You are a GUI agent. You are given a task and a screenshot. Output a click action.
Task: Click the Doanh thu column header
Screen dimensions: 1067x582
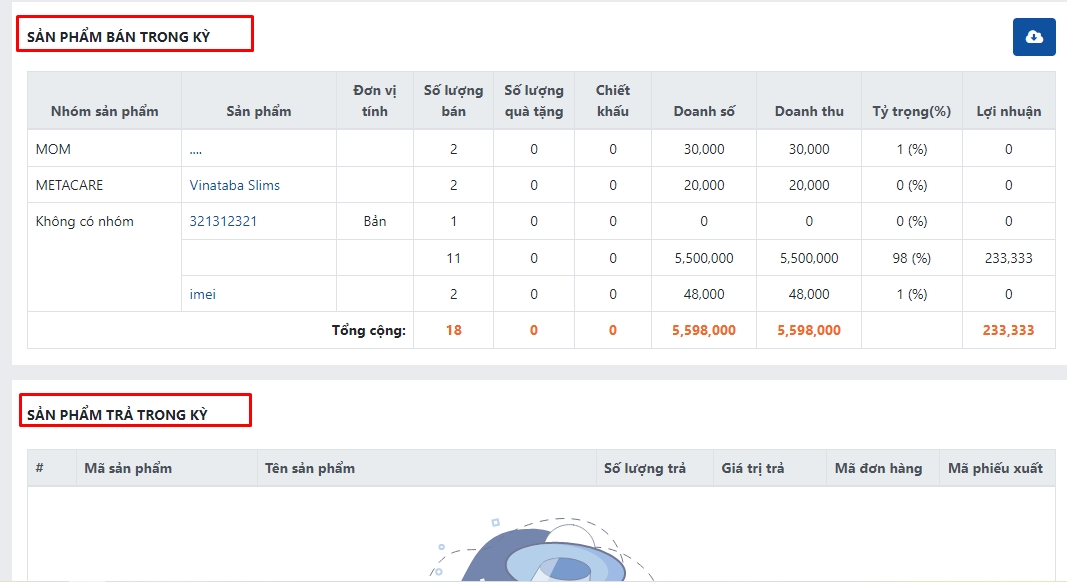[x=809, y=111]
